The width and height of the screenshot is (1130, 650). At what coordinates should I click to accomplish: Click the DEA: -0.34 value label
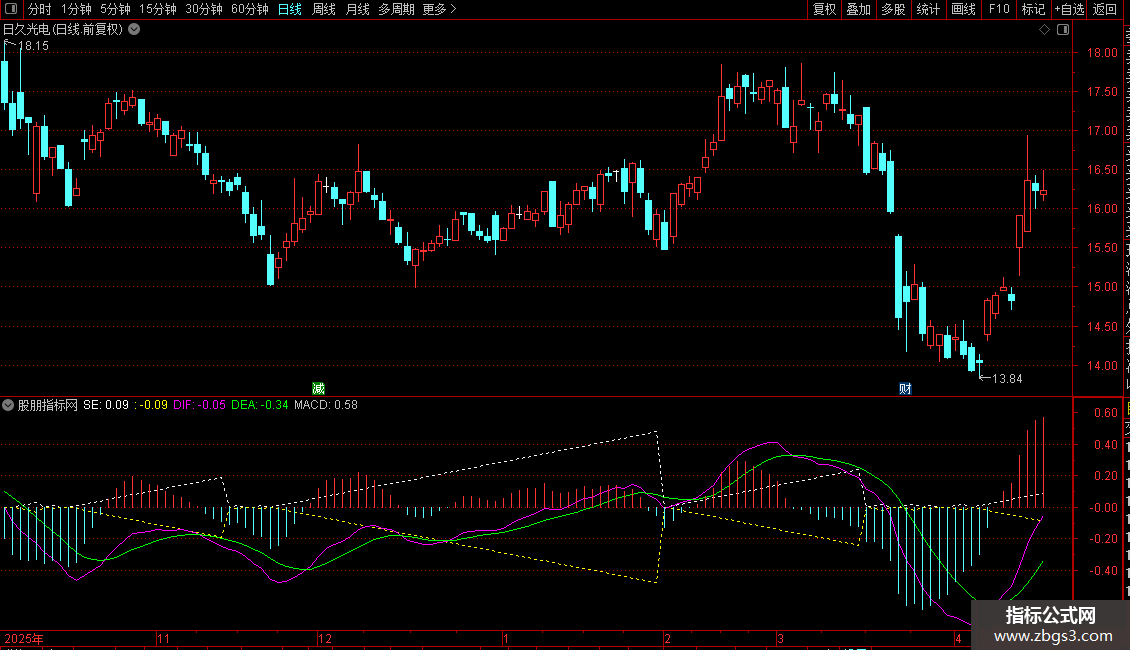[259, 405]
